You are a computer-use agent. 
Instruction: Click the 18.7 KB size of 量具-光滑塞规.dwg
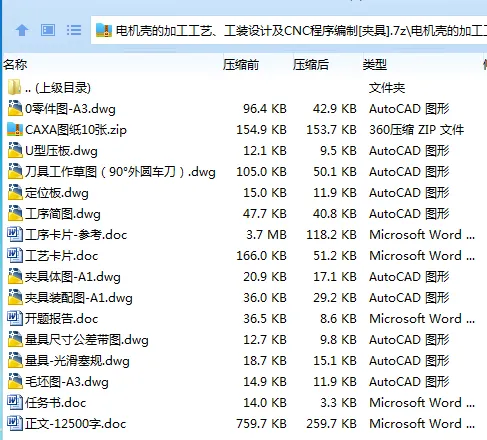pos(265,361)
